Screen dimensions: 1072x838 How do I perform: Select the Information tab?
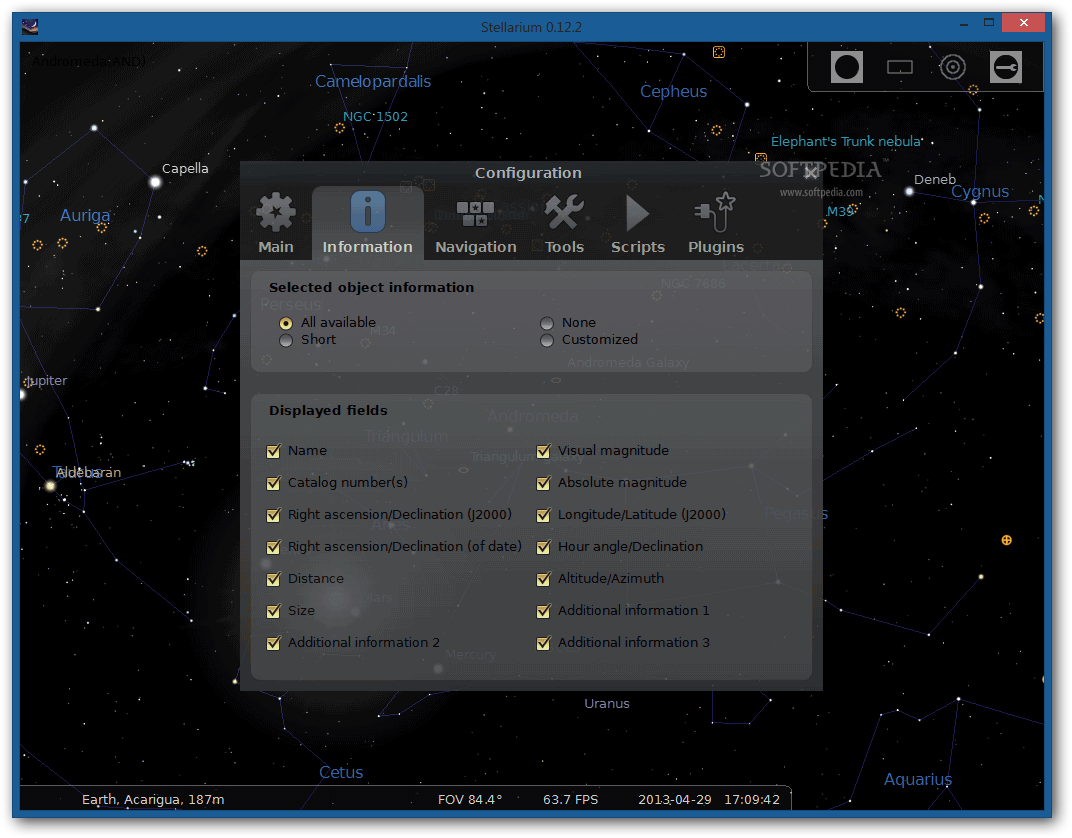(368, 224)
